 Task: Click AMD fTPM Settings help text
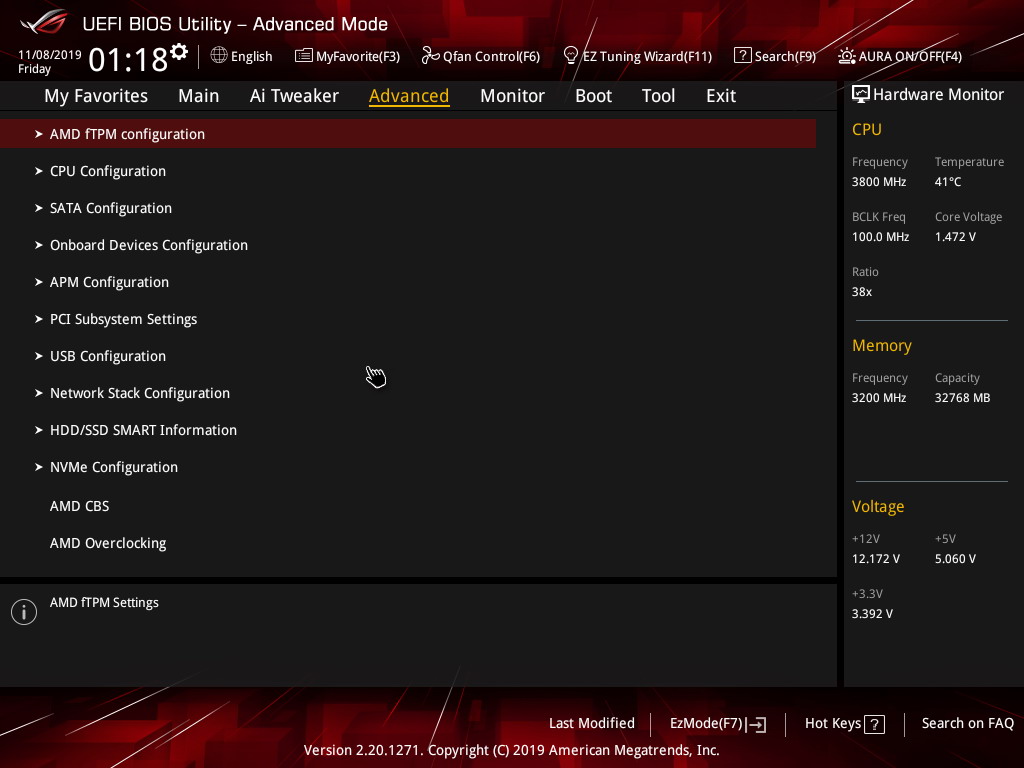(x=104, y=603)
